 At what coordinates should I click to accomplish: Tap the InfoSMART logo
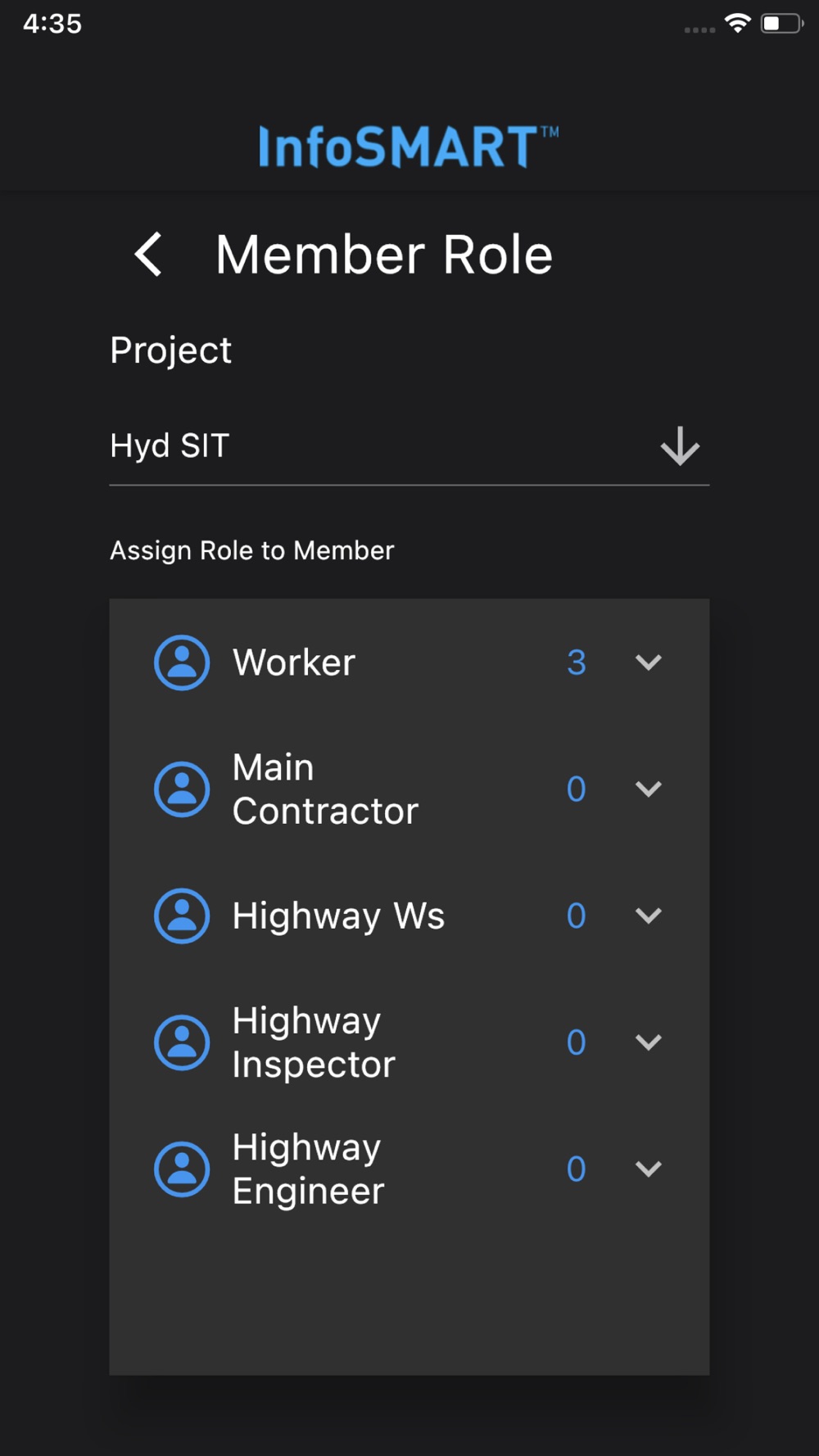pyautogui.click(x=408, y=147)
